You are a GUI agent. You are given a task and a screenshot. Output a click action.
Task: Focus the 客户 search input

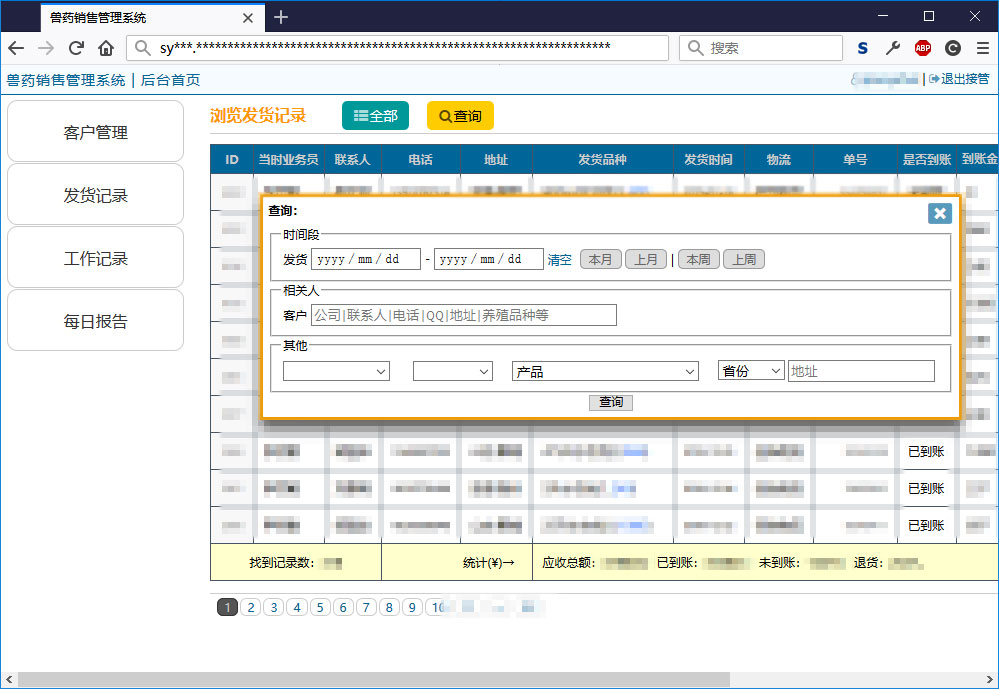(x=464, y=315)
